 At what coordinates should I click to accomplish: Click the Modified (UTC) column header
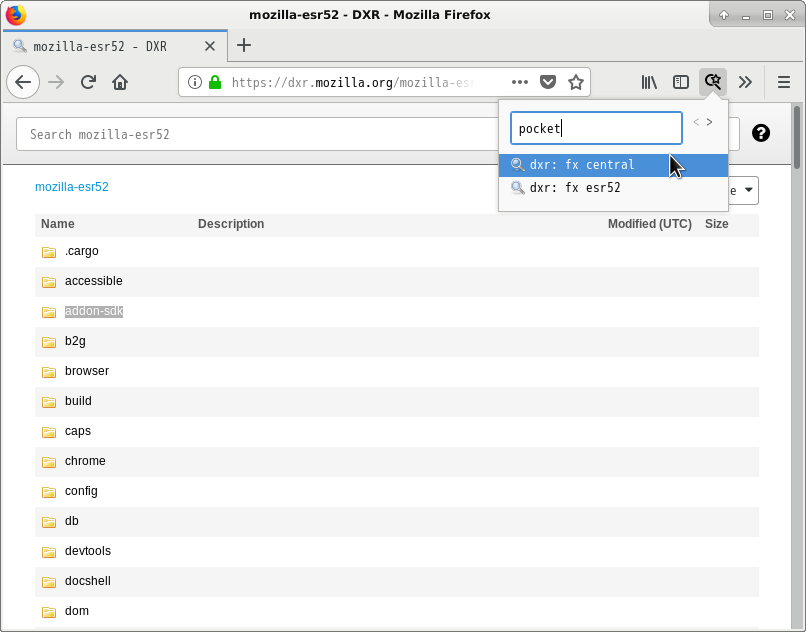[650, 224]
